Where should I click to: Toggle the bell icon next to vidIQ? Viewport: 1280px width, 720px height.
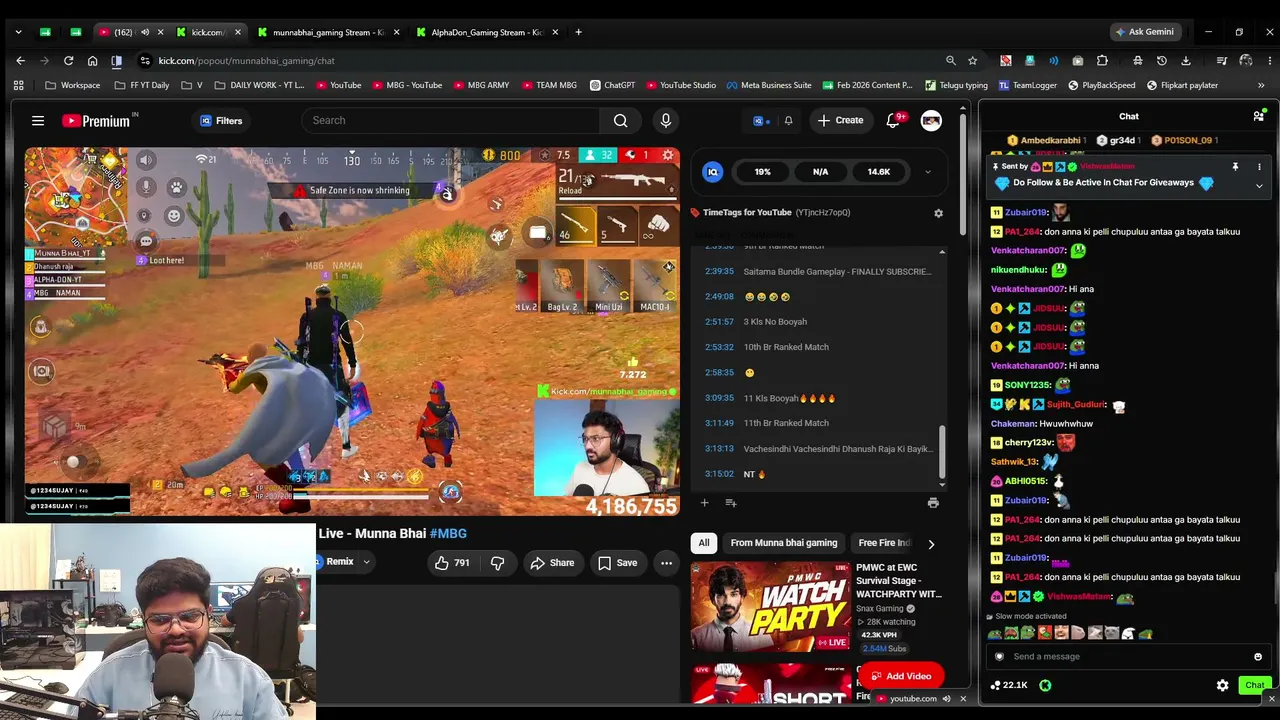[x=788, y=121]
